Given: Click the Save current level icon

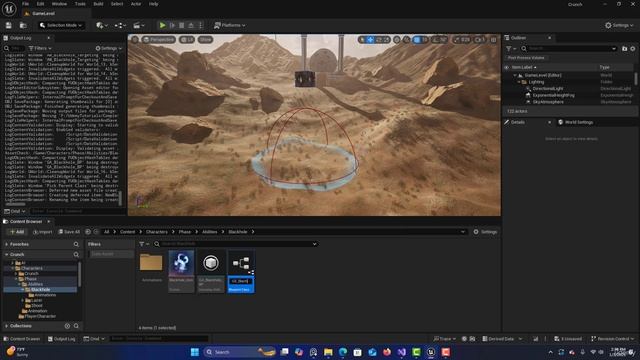Looking at the screenshot, I should pyautogui.click(x=8, y=25).
